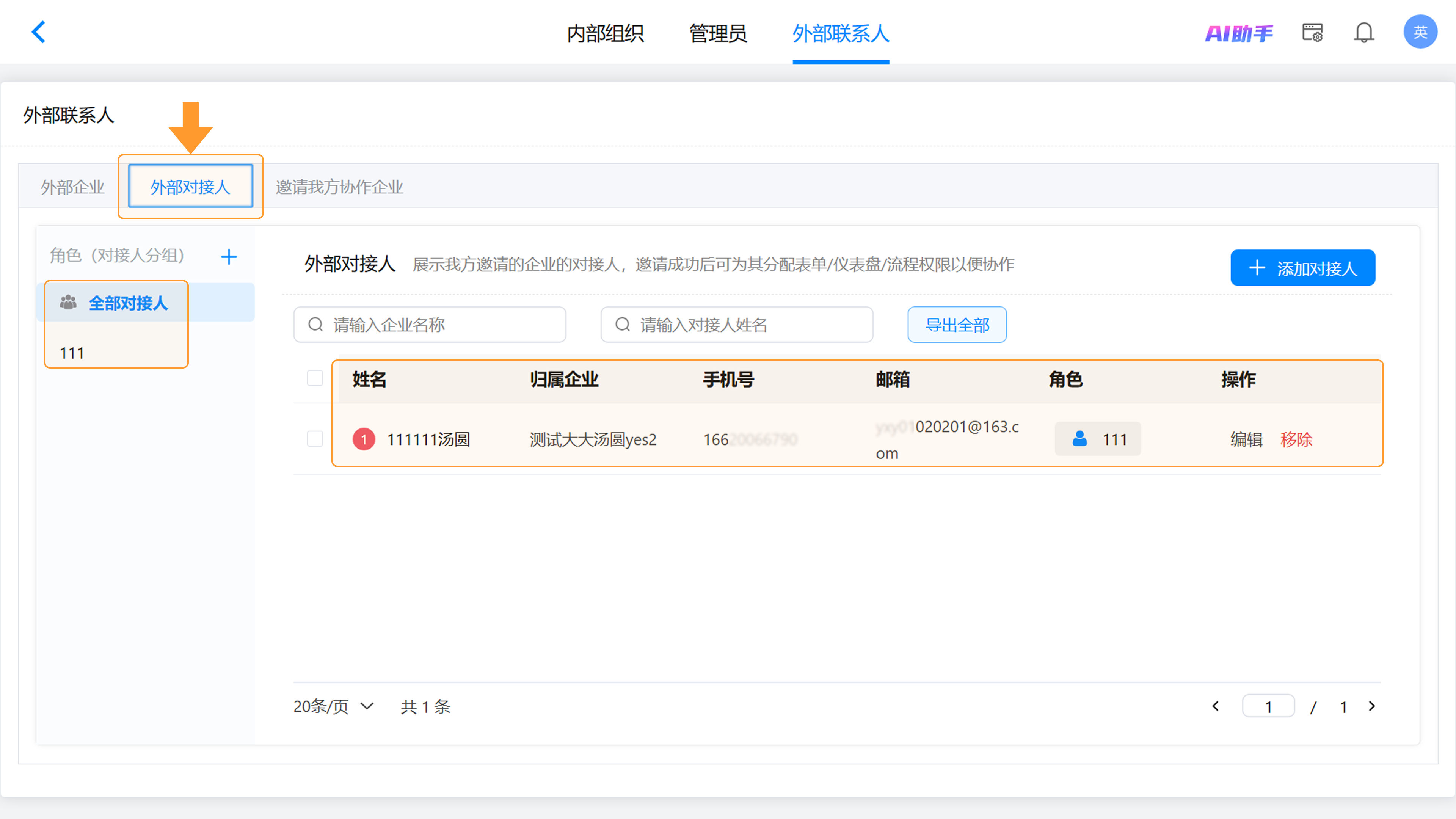The height and width of the screenshot is (819, 1456).
Task: Focus the 请输入对接人姓名 search field
Action: [x=736, y=325]
